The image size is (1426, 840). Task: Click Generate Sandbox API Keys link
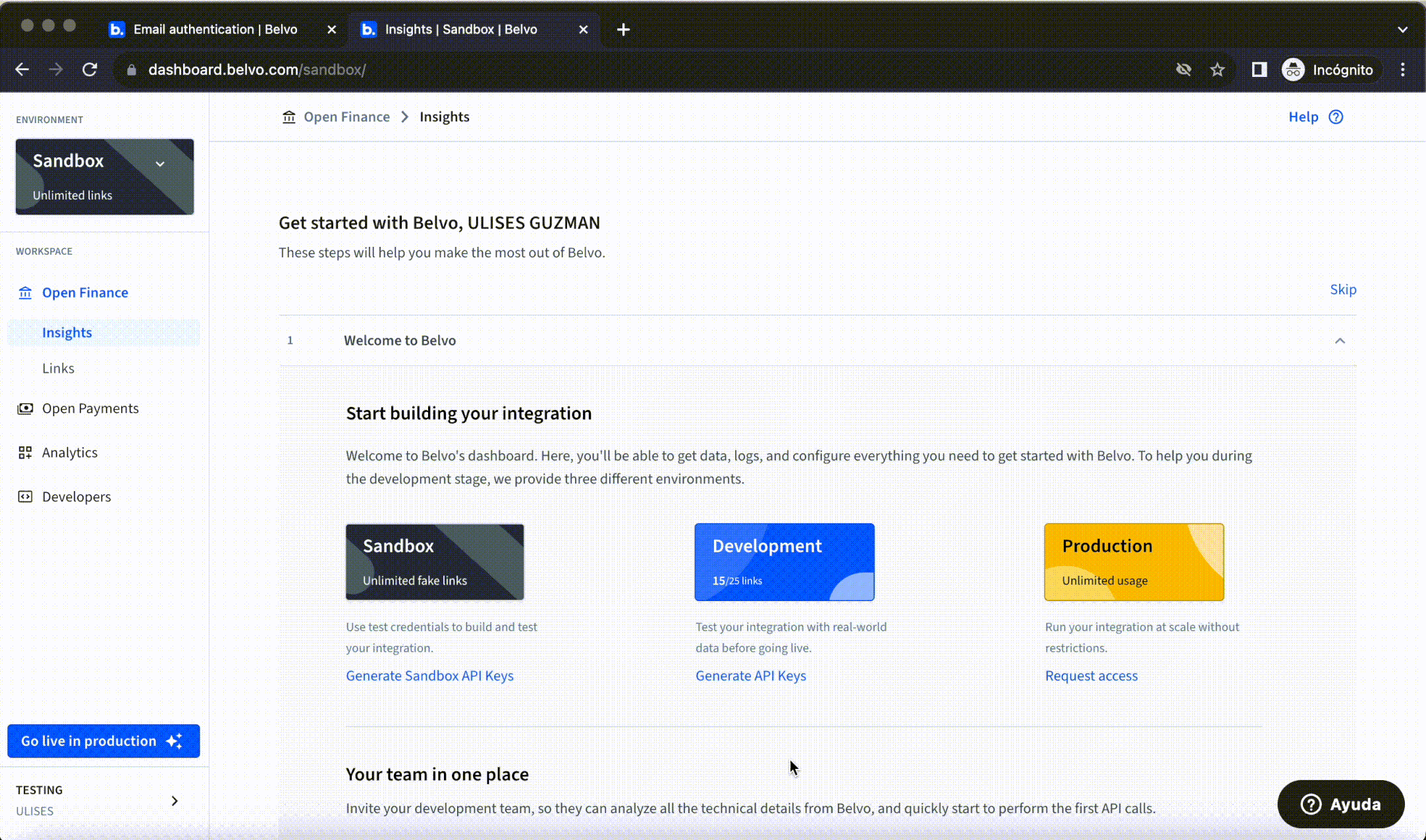coord(429,676)
